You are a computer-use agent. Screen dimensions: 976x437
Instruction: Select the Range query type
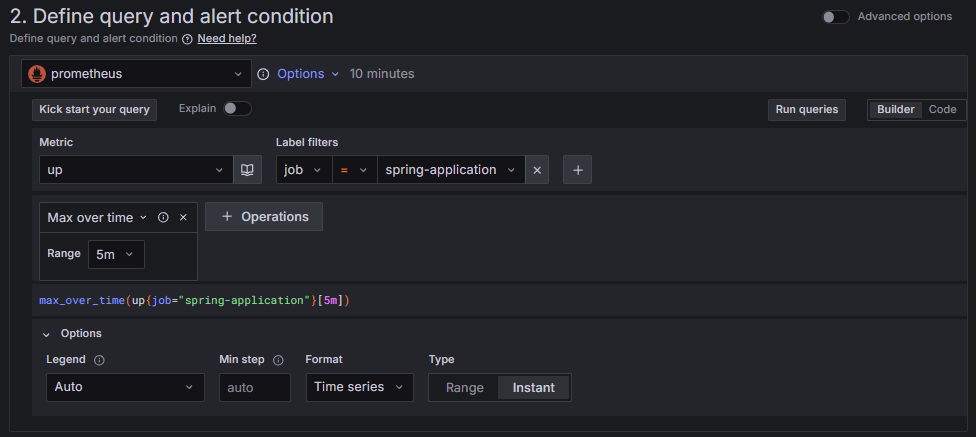point(464,387)
